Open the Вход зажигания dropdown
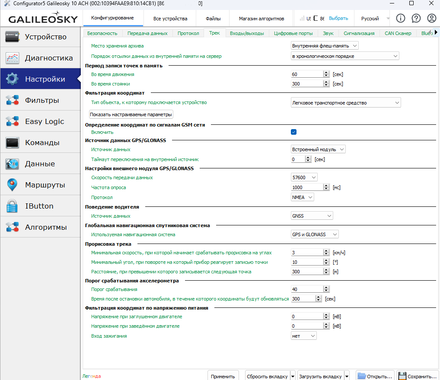 tap(304, 336)
